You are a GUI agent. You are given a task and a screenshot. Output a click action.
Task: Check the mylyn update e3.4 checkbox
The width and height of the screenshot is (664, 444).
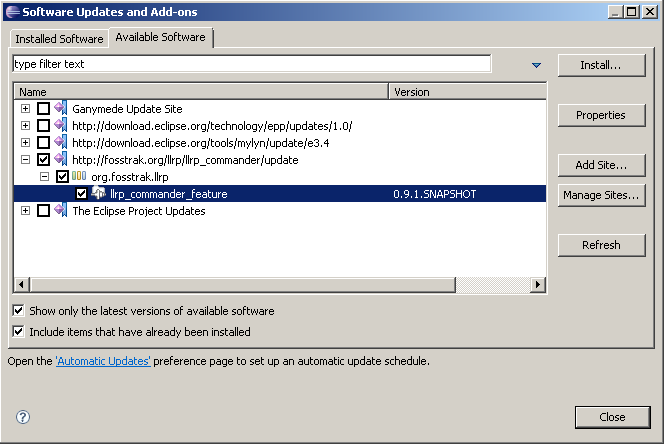click(43, 142)
